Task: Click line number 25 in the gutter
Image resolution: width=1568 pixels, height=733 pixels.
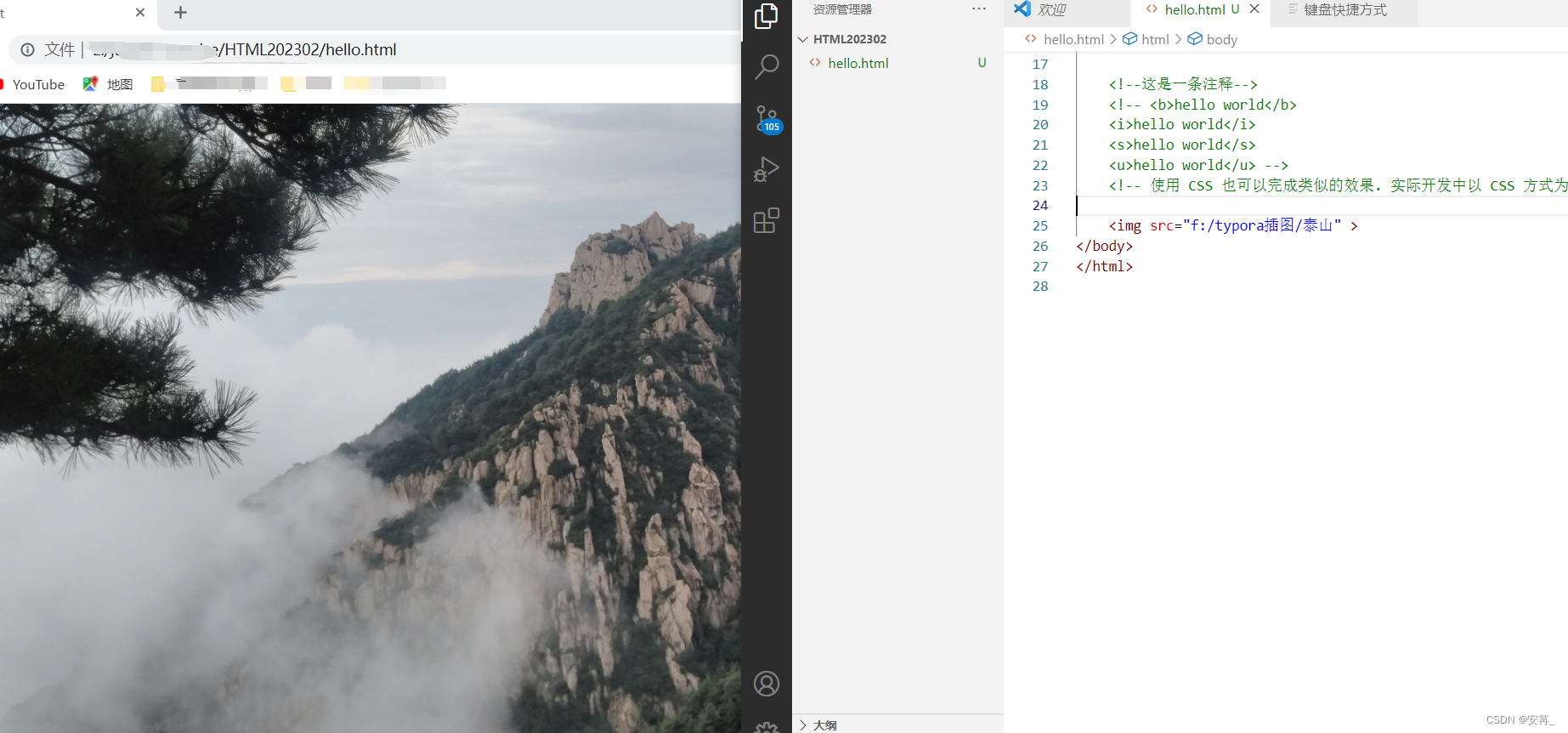Action: [1040, 225]
